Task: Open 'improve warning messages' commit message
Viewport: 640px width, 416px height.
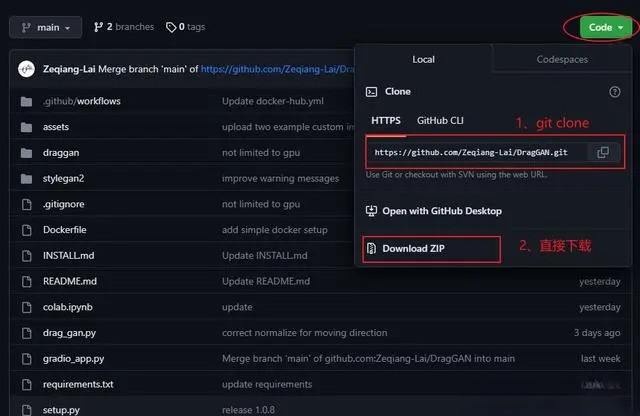Action: pos(280,178)
